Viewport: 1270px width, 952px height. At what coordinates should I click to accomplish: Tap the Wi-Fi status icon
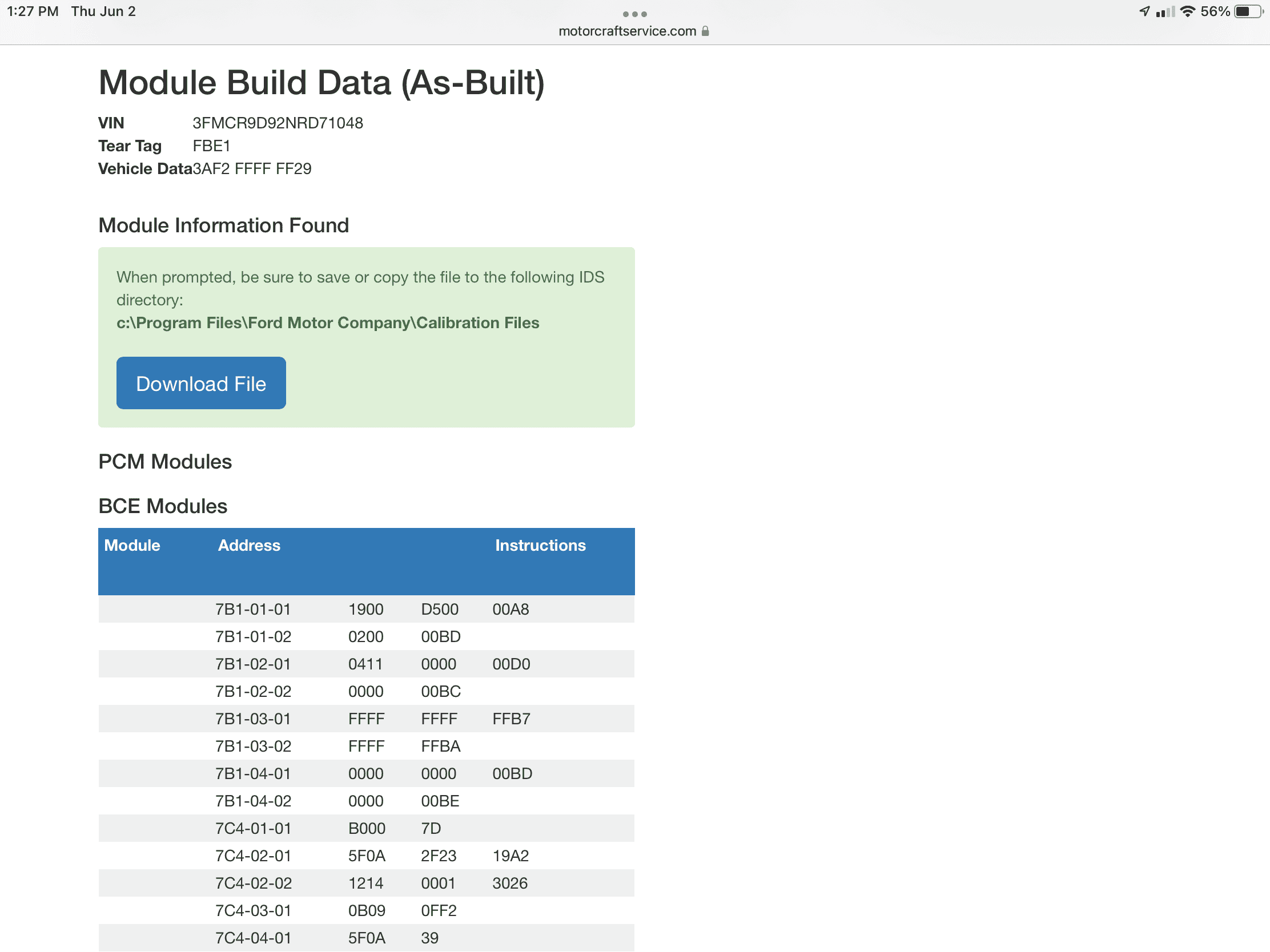pos(1187,11)
